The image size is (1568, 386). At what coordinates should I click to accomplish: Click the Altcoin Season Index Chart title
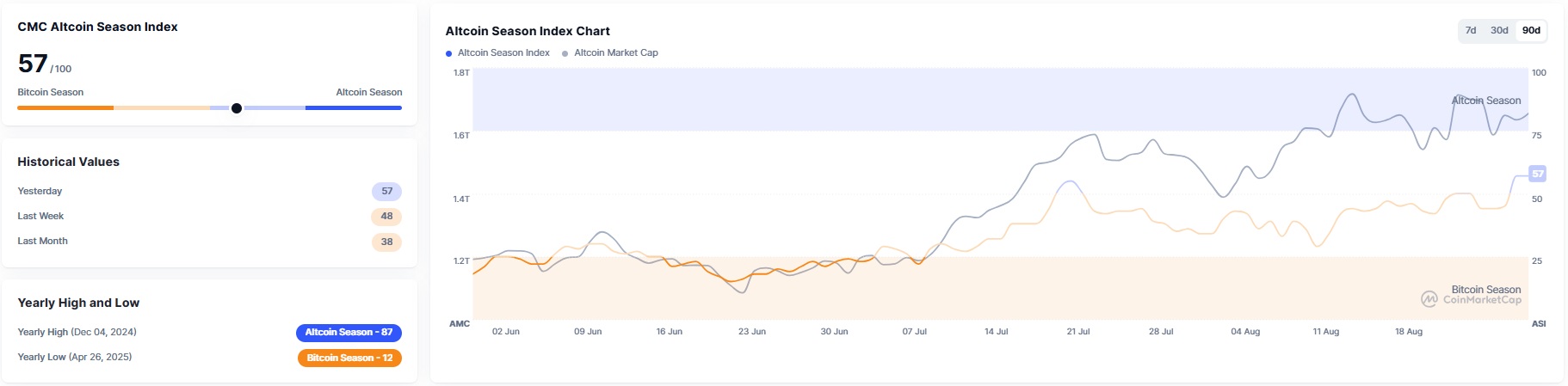click(x=528, y=31)
